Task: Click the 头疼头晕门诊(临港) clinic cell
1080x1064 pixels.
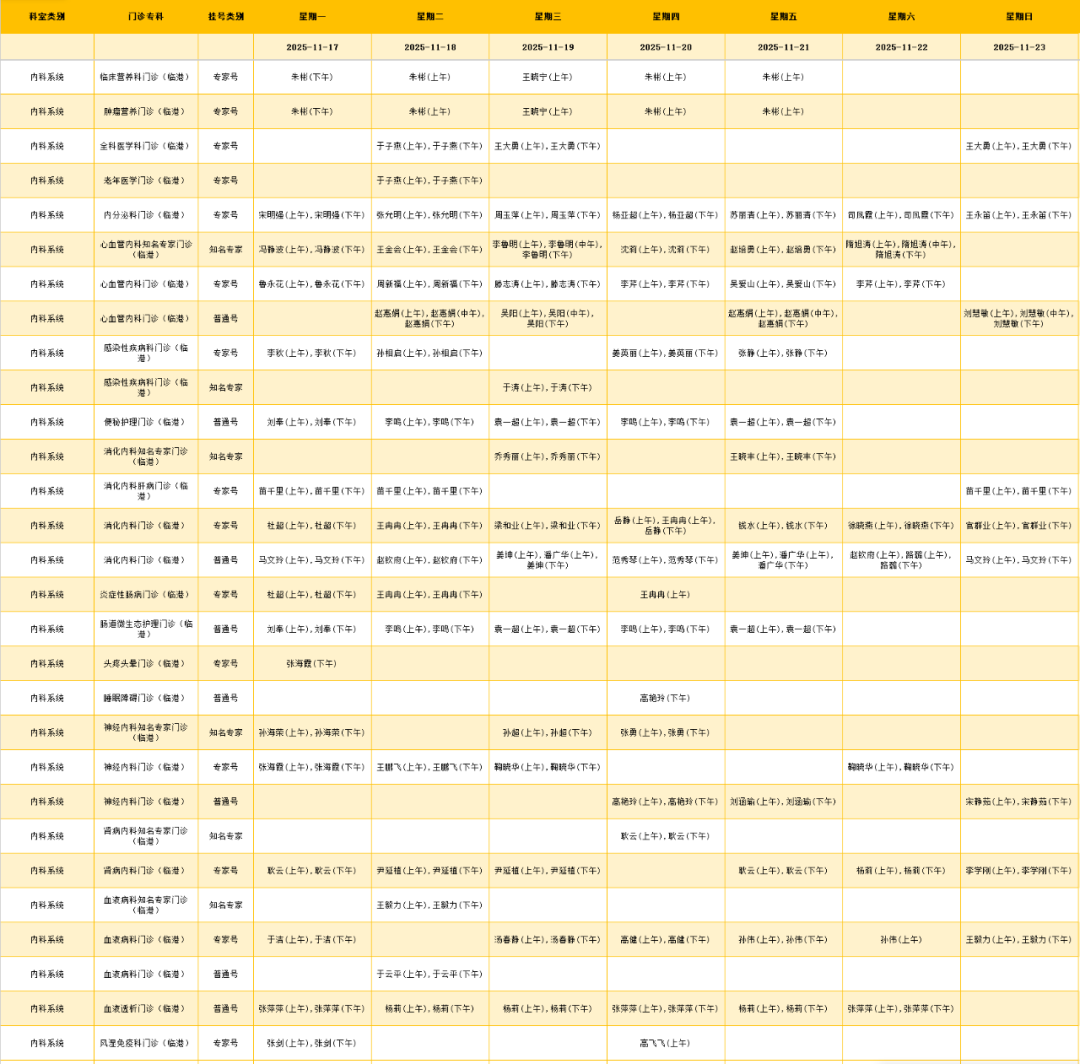Action: 146,664
